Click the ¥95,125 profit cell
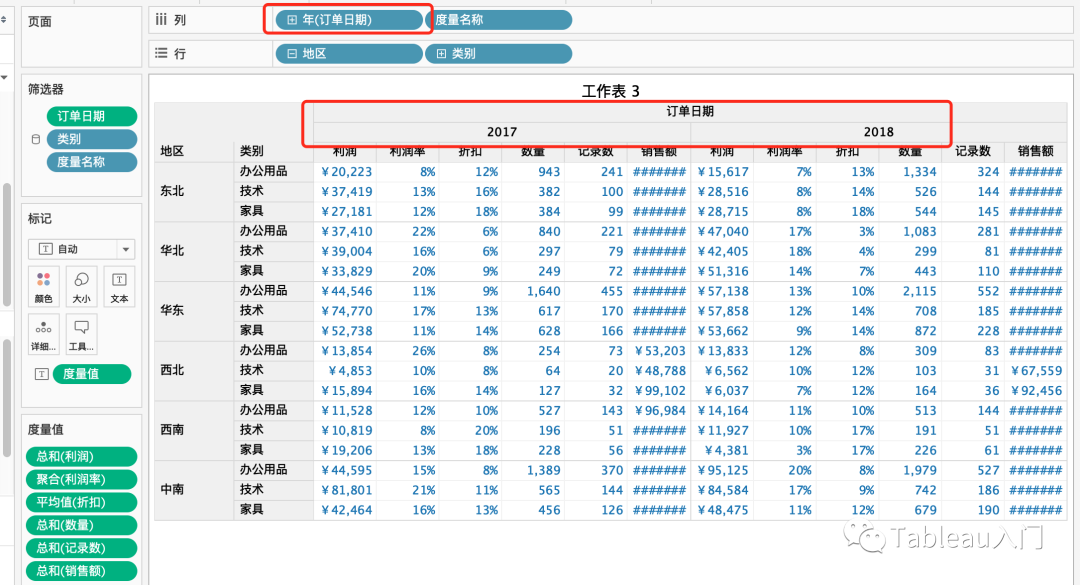The height and width of the screenshot is (585, 1080). pyautogui.click(x=723, y=471)
